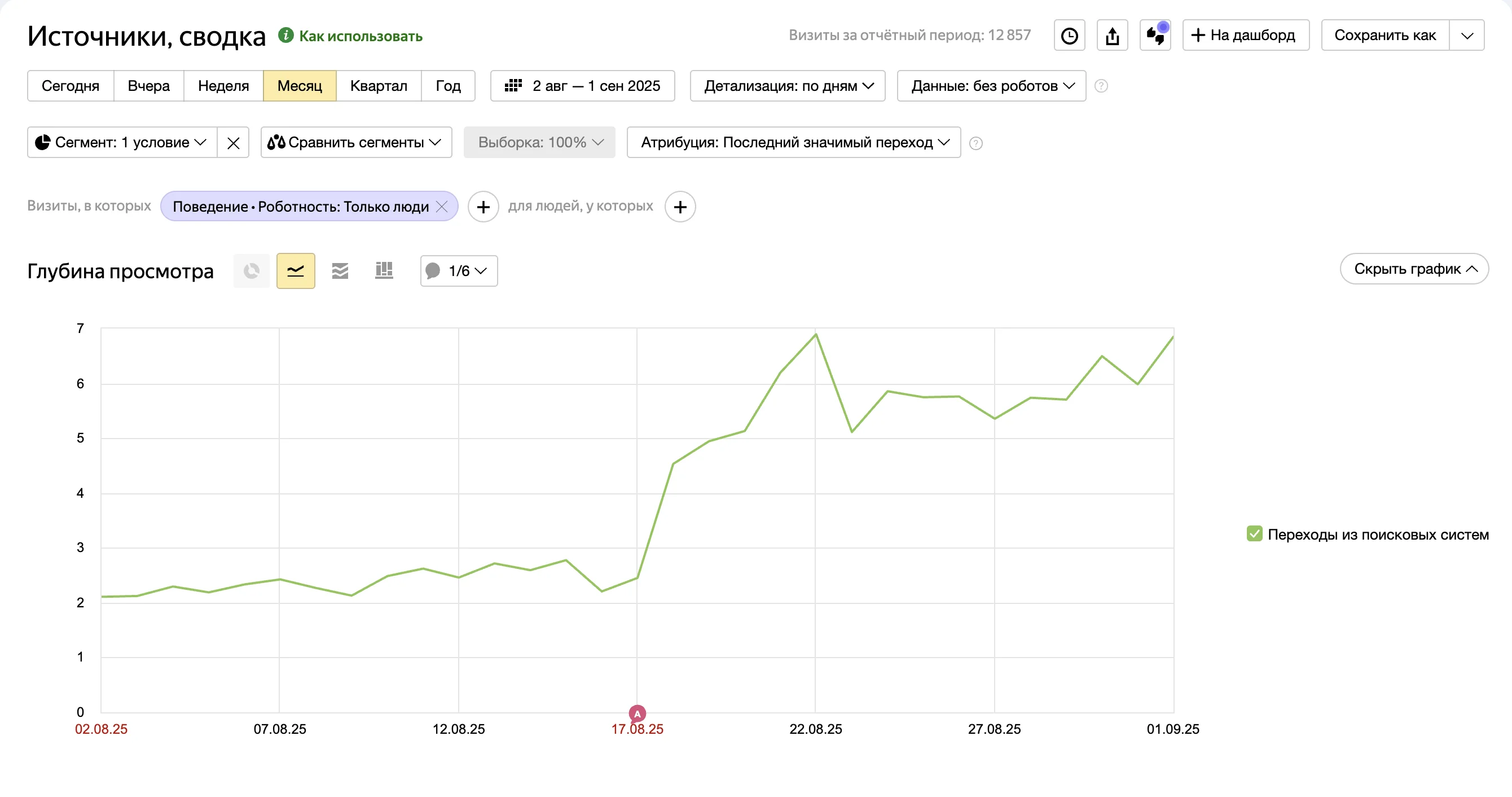Select the 'Квартал' period tab
Viewport: 1512px width, 797px height.
(x=378, y=86)
